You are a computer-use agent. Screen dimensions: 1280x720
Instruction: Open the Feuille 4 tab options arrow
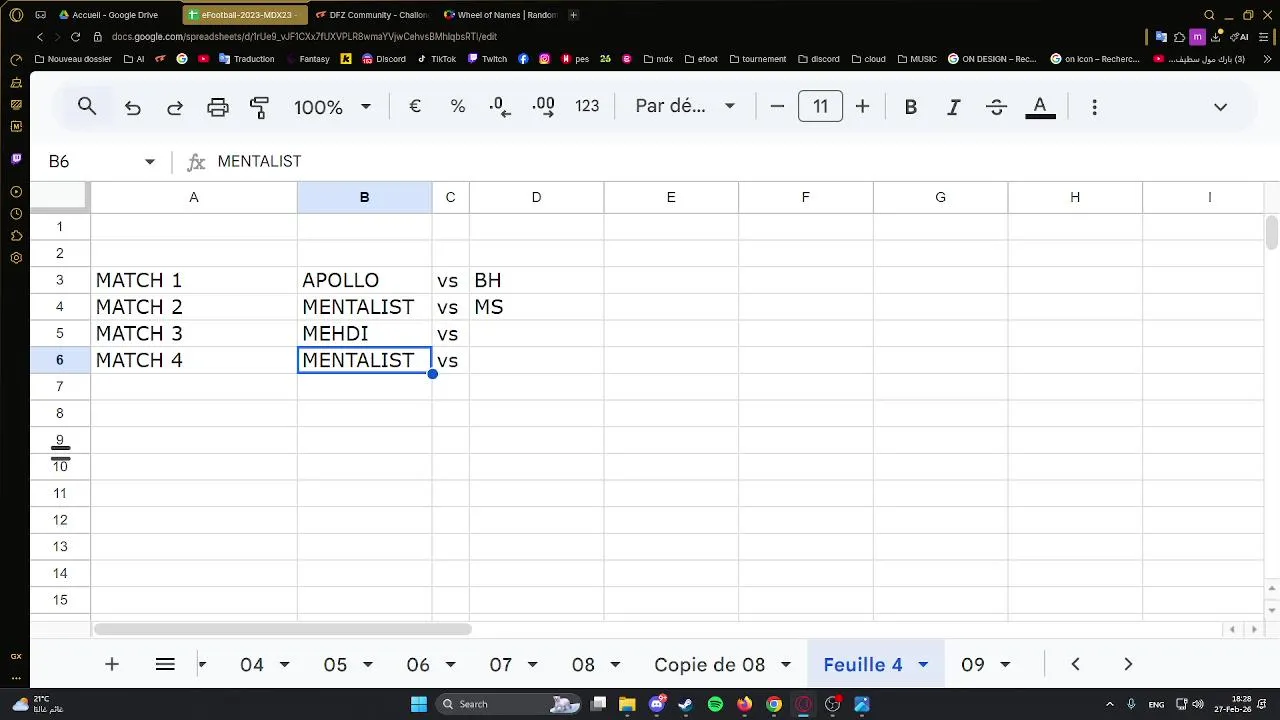(923, 665)
